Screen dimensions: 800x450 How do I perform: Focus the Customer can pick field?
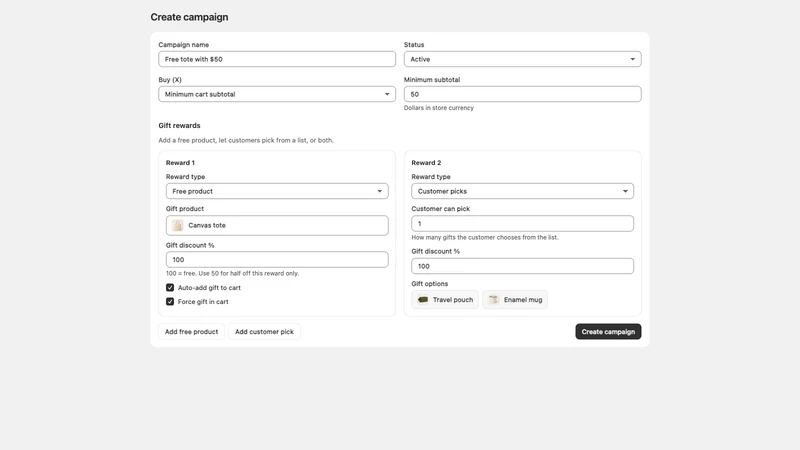(522, 223)
